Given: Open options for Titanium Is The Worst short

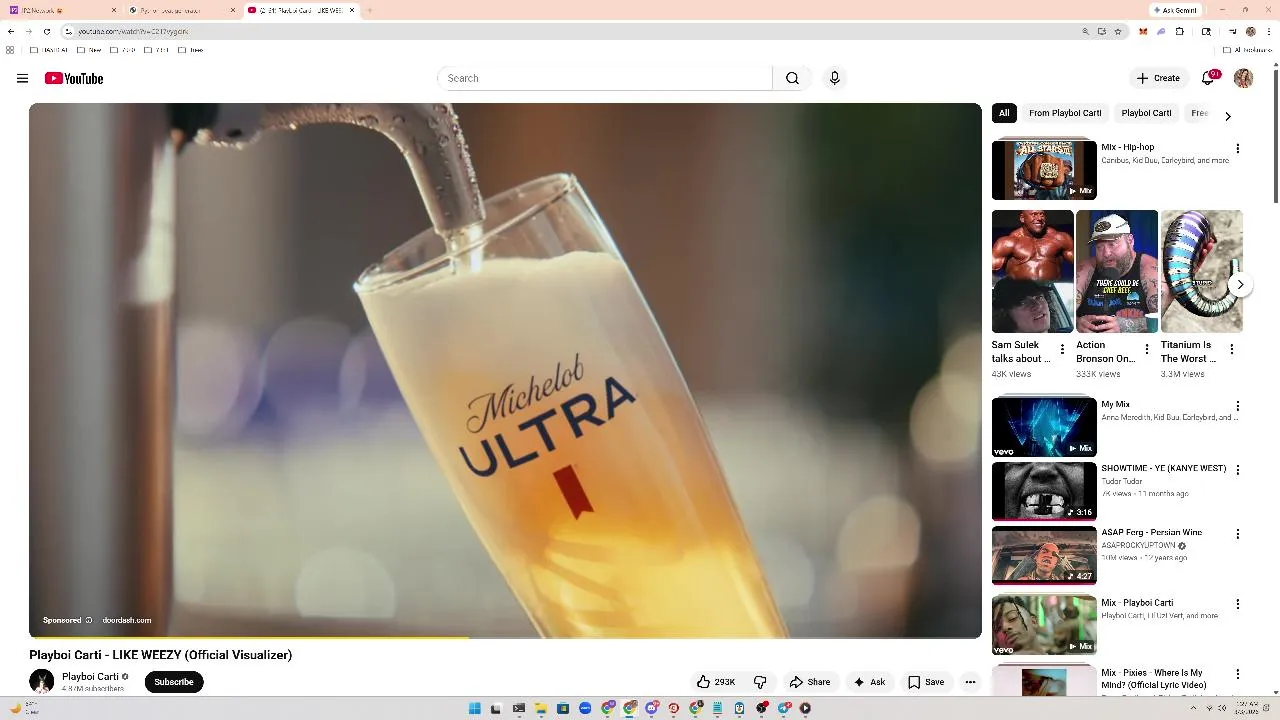Looking at the screenshot, I should 1232,349.
